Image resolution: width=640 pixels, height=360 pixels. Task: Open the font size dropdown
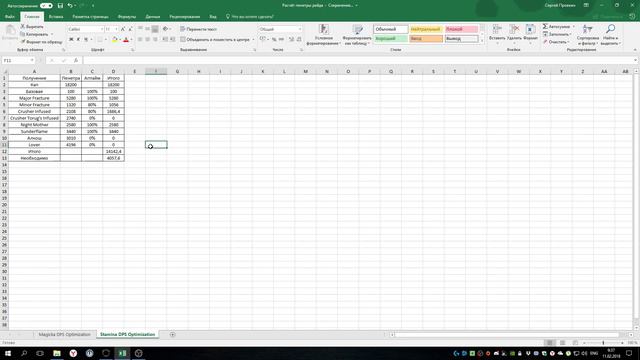[x=116, y=29]
